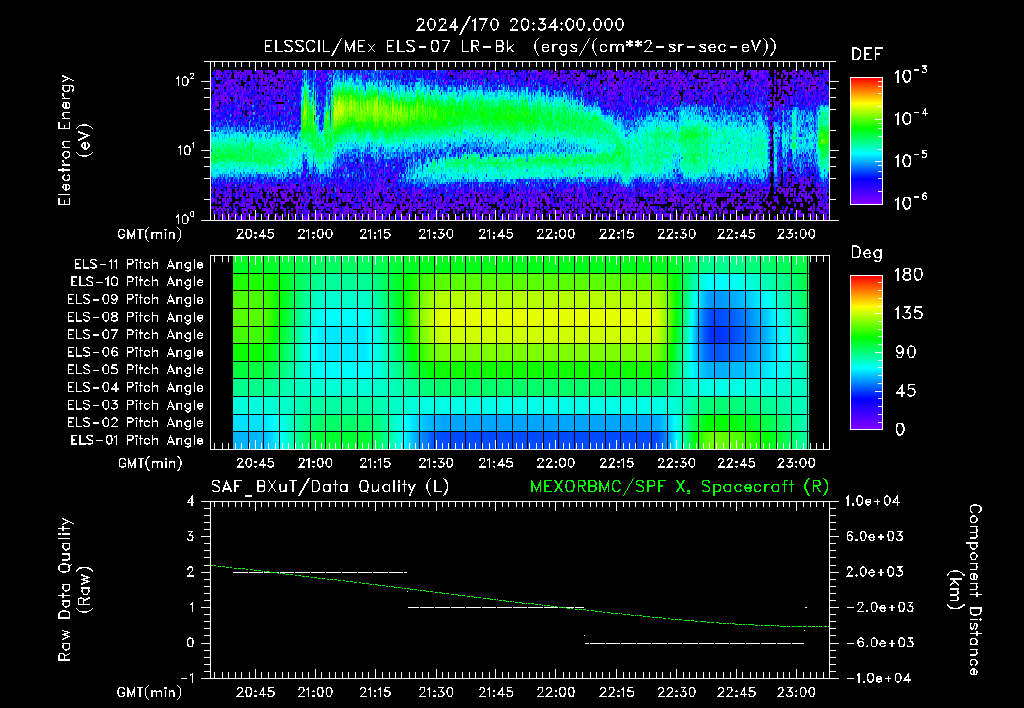Click the 10^1 energy axis tick label
Image resolution: width=1024 pixels, height=708 pixels.
tap(185, 150)
